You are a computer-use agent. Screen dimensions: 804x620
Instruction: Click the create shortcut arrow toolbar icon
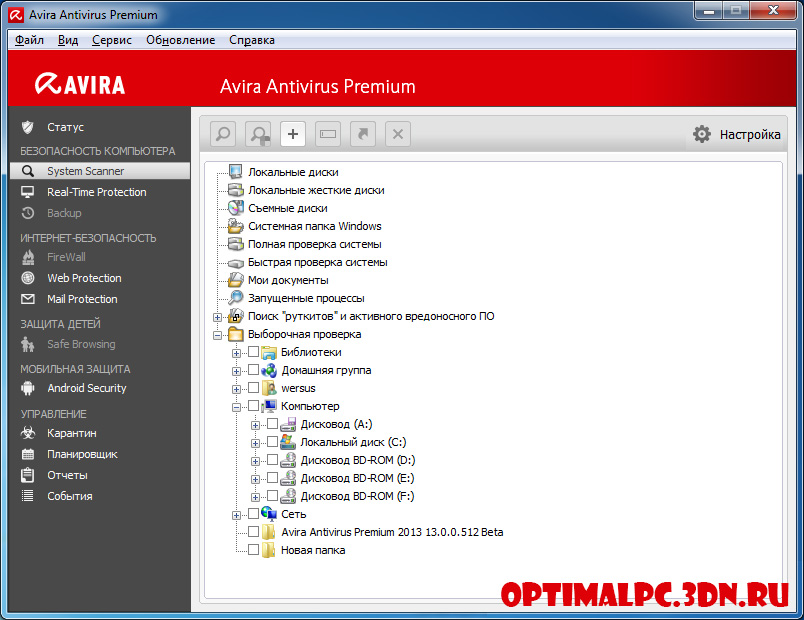tap(363, 134)
